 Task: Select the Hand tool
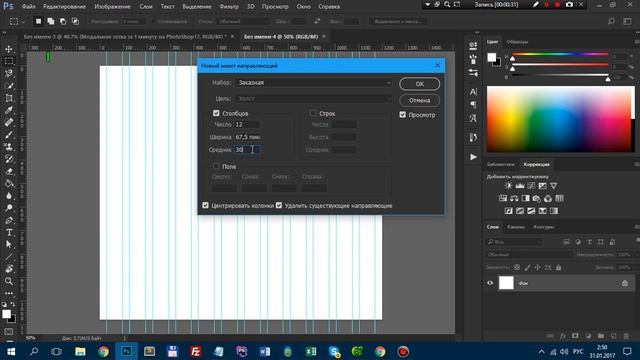click(9, 269)
